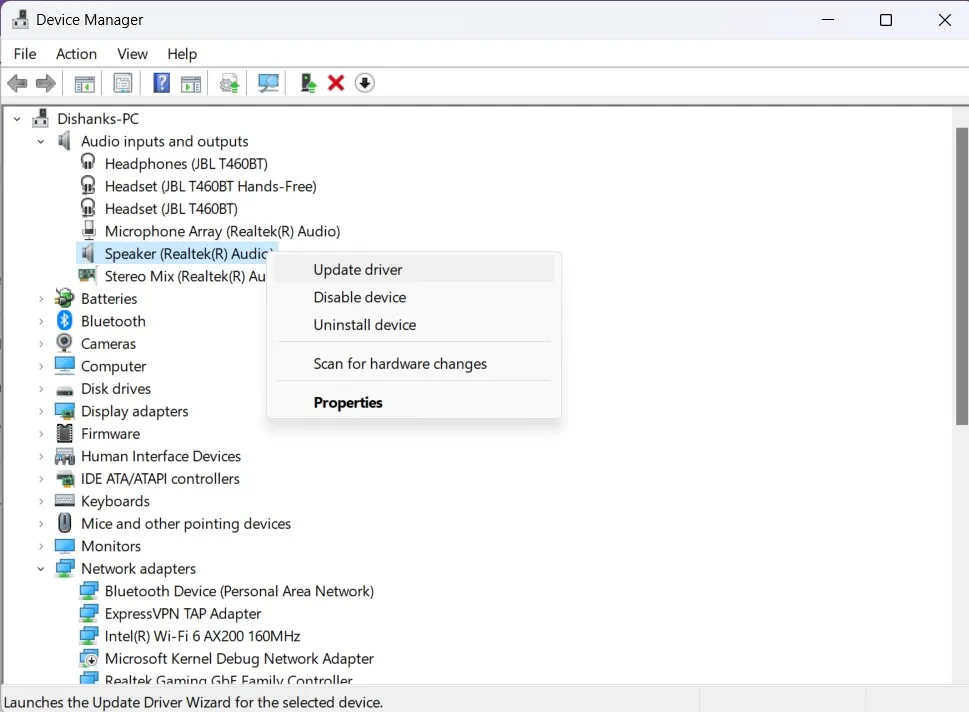Click the Keyboards category icon

pos(64,501)
